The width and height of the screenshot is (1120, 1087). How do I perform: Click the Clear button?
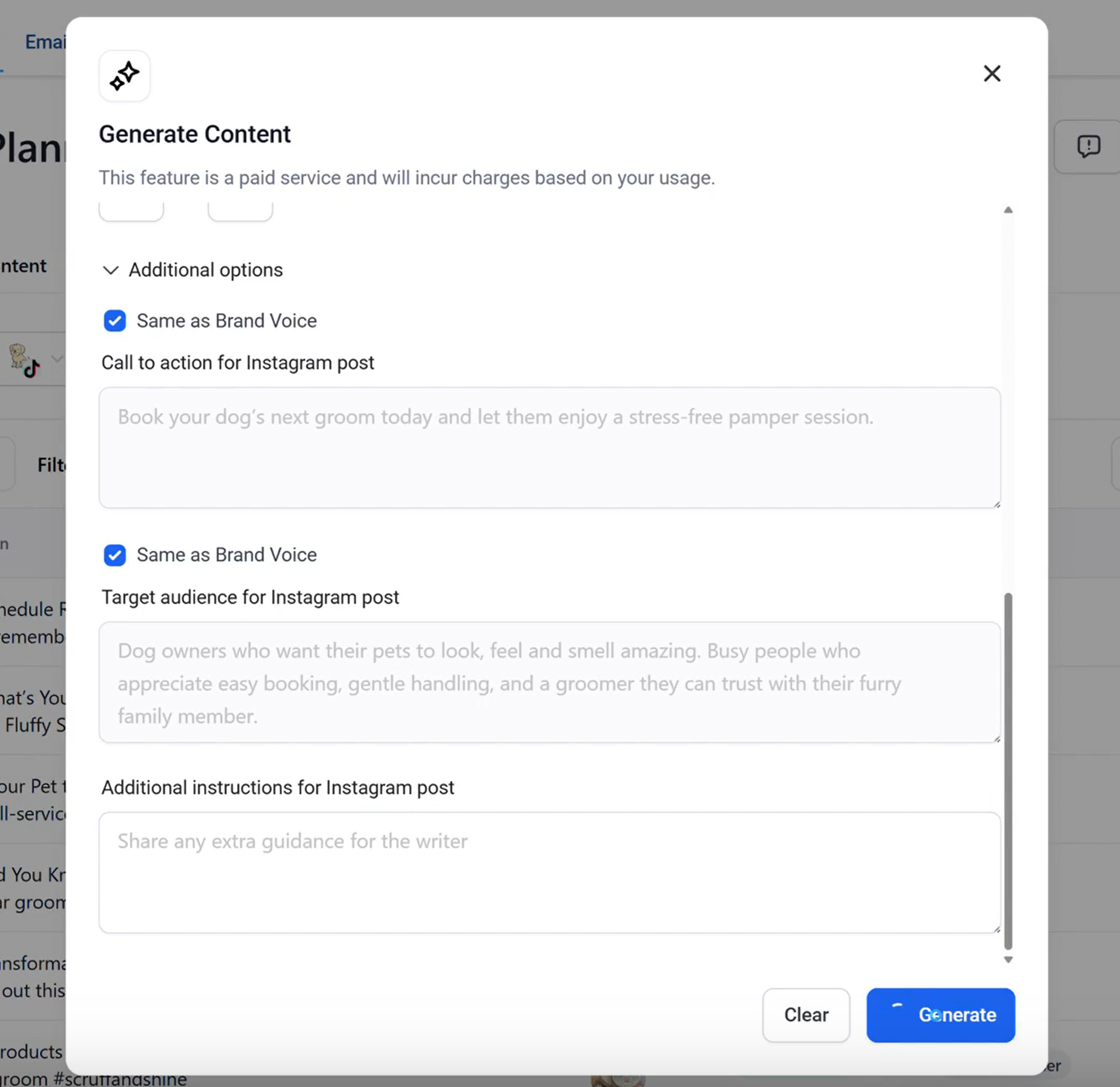(x=806, y=1015)
